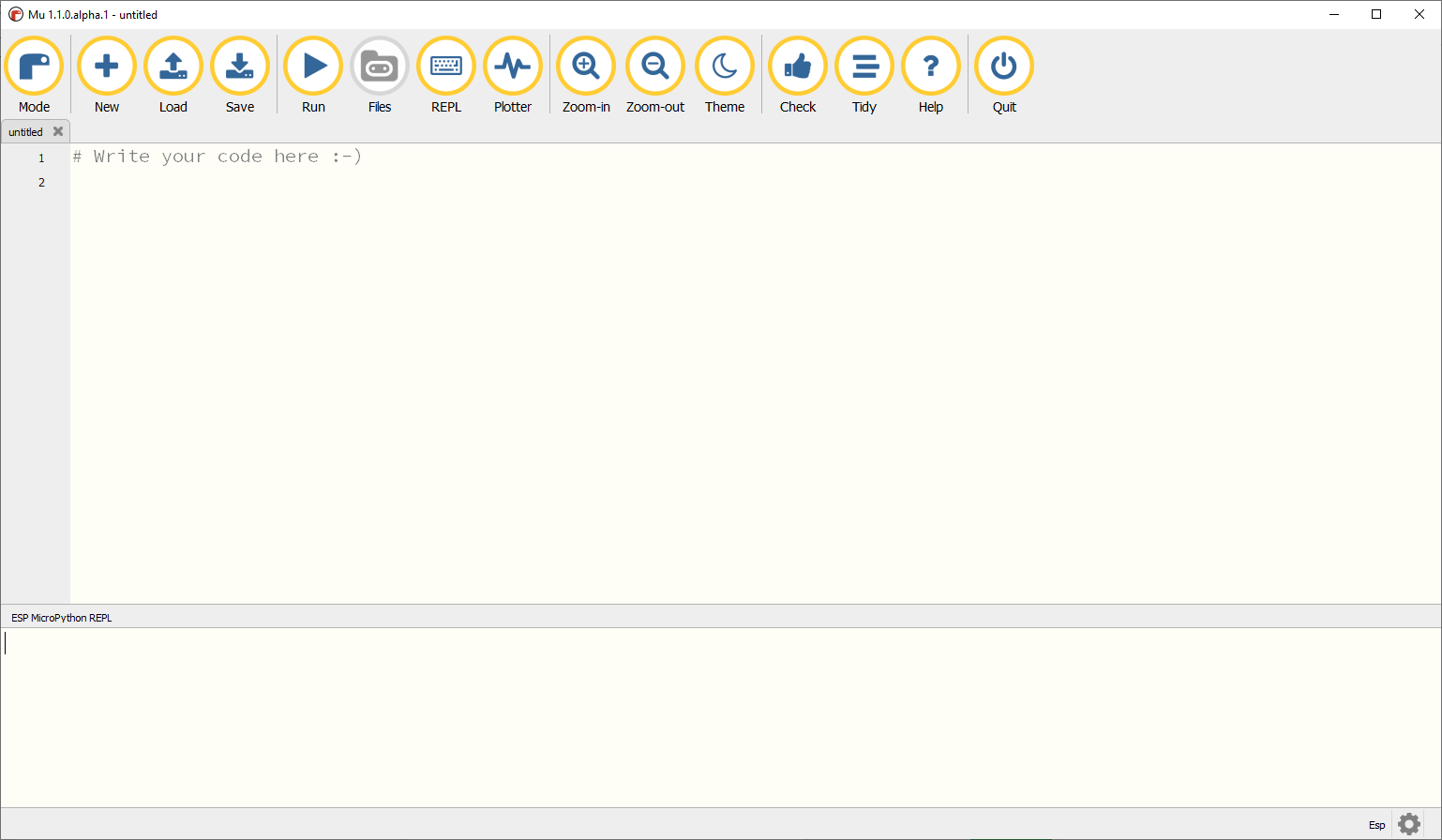Viewport: 1442px width, 840px height.
Task: Save the current script
Action: click(x=239, y=66)
